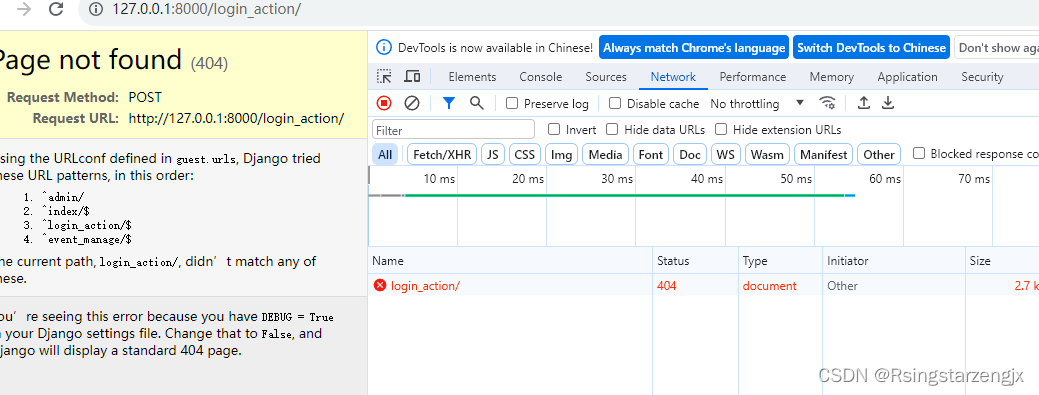Switch to the Sources tab

pyautogui.click(x=606, y=77)
